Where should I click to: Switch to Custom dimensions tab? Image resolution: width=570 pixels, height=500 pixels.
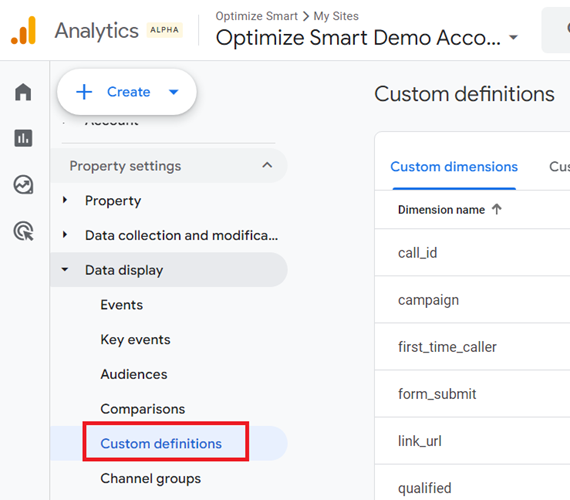click(454, 167)
